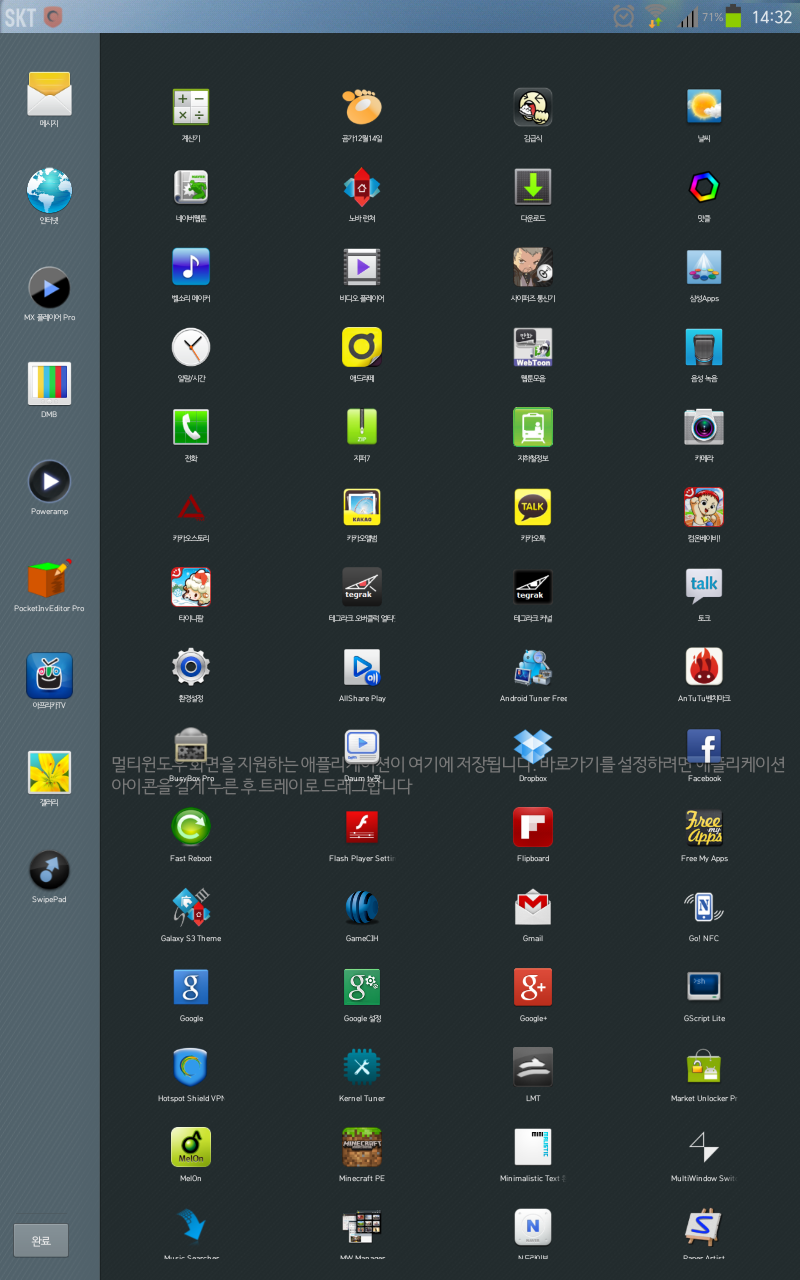Open AnTuTu benchmark app
Screen dimensions: 800x1280
[x=704, y=667]
